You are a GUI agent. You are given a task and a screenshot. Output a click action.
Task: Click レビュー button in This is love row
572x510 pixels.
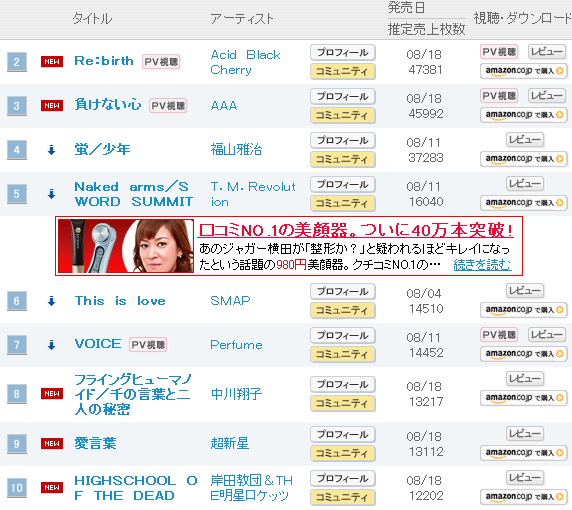[x=525, y=291]
